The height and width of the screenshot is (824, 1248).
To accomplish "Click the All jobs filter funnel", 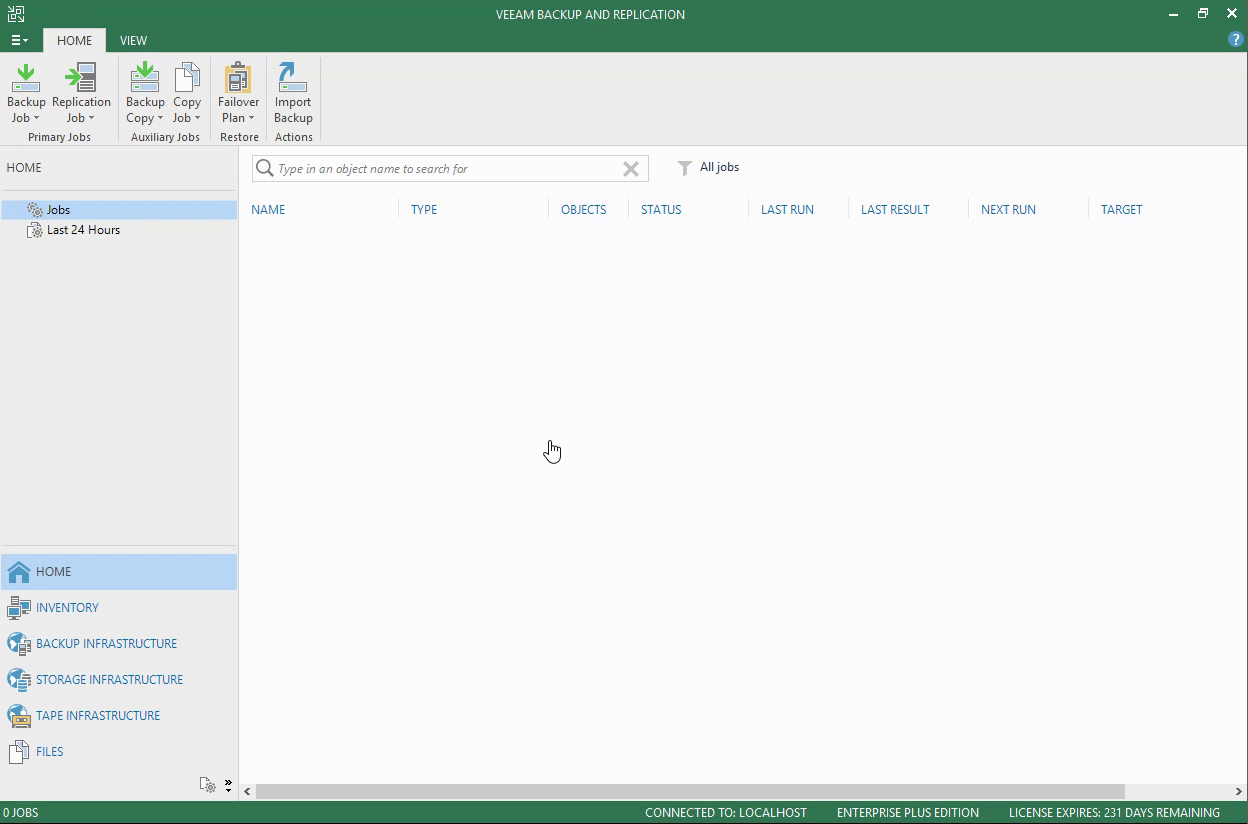I will coord(685,168).
